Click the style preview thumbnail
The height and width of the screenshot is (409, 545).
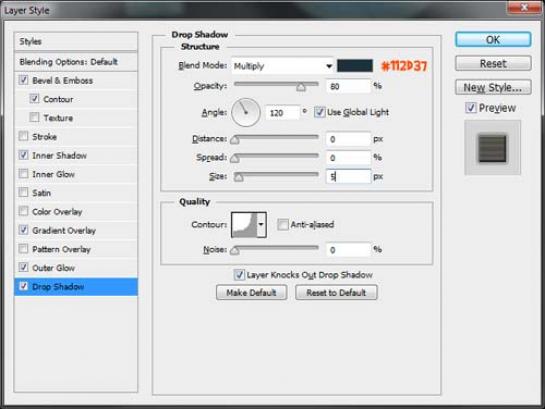[493, 148]
